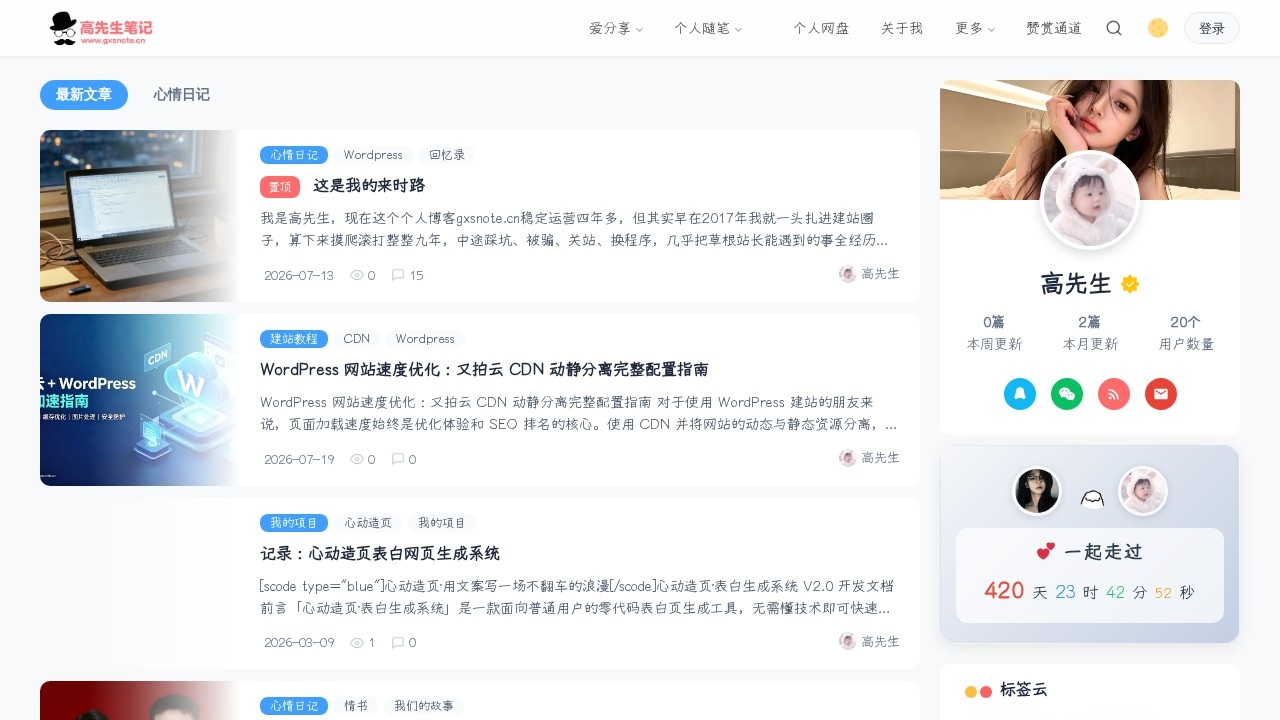Click the laptop thumbnail of 这是我的来时路
1280x720 pixels.
tap(139, 216)
